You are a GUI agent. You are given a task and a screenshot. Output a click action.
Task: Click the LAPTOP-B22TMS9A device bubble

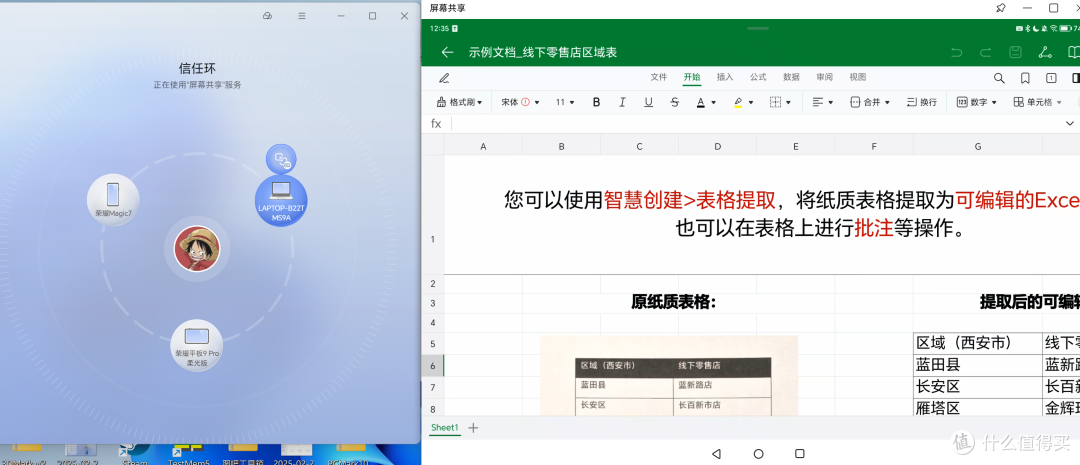pos(281,200)
